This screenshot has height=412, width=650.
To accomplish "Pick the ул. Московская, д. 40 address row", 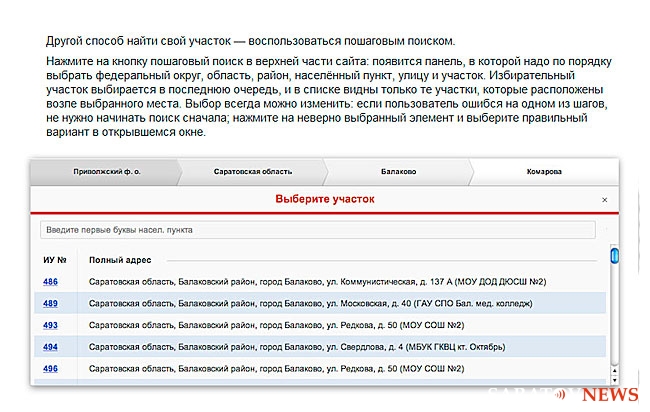I will click(x=310, y=303).
